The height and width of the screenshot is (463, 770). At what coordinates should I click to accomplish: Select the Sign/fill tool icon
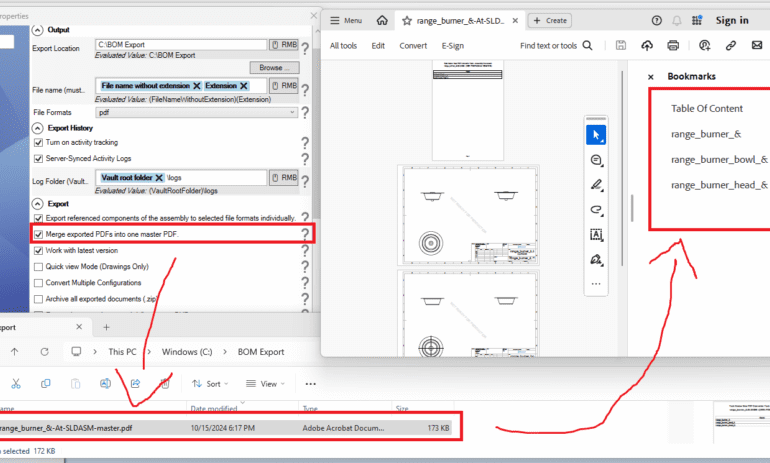(596, 260)
